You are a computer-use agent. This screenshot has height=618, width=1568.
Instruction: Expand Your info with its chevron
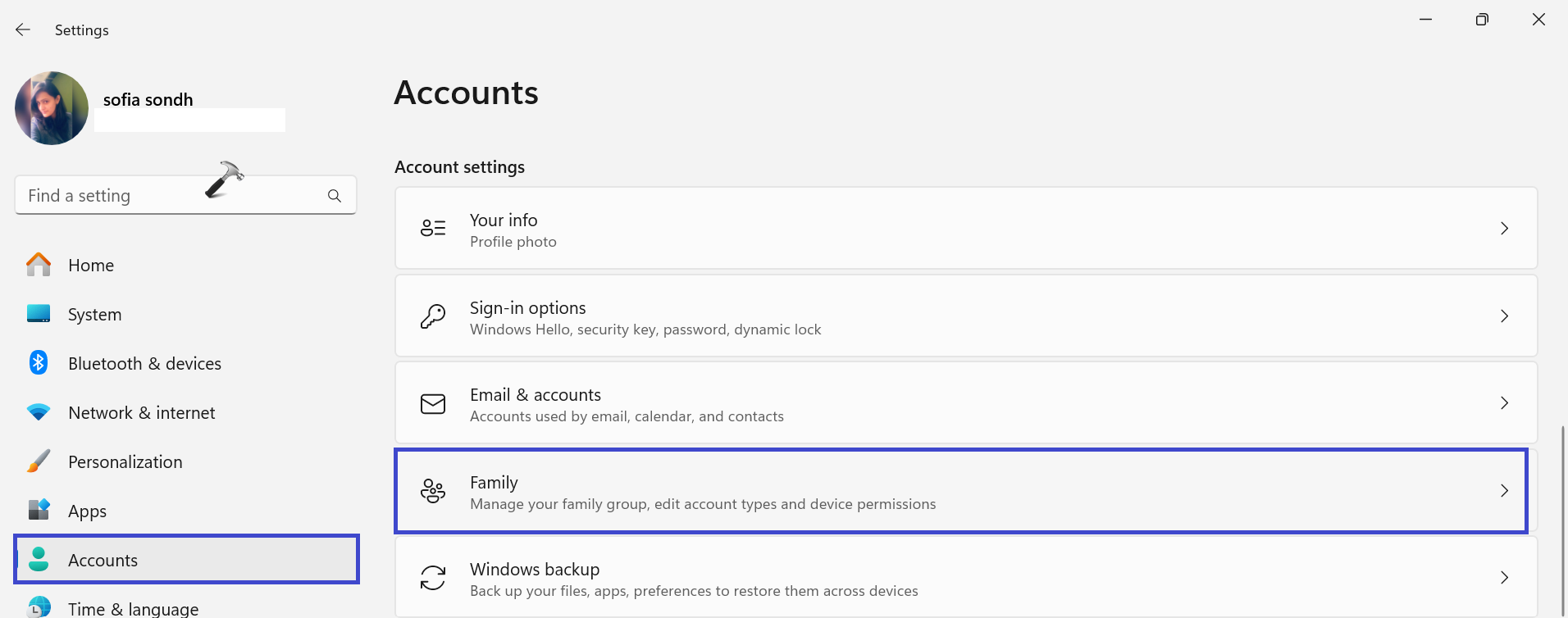point(1504,229)
